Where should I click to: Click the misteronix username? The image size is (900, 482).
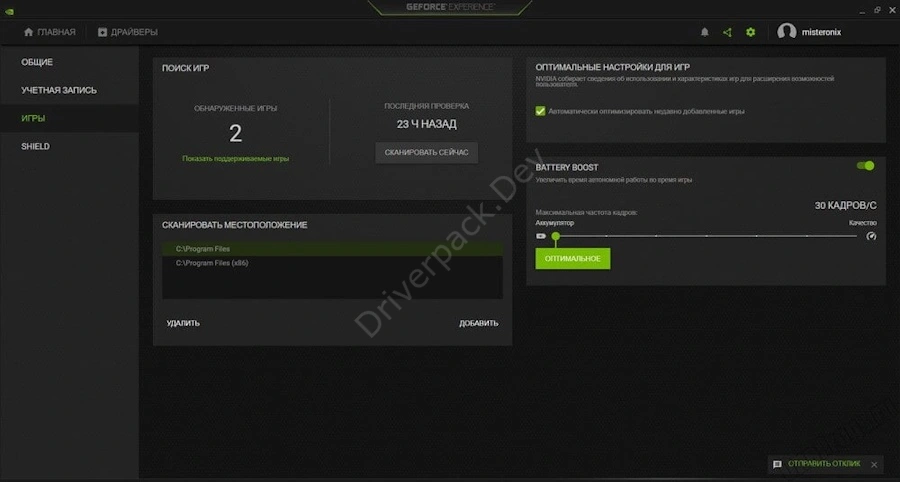tap(821, 32)
